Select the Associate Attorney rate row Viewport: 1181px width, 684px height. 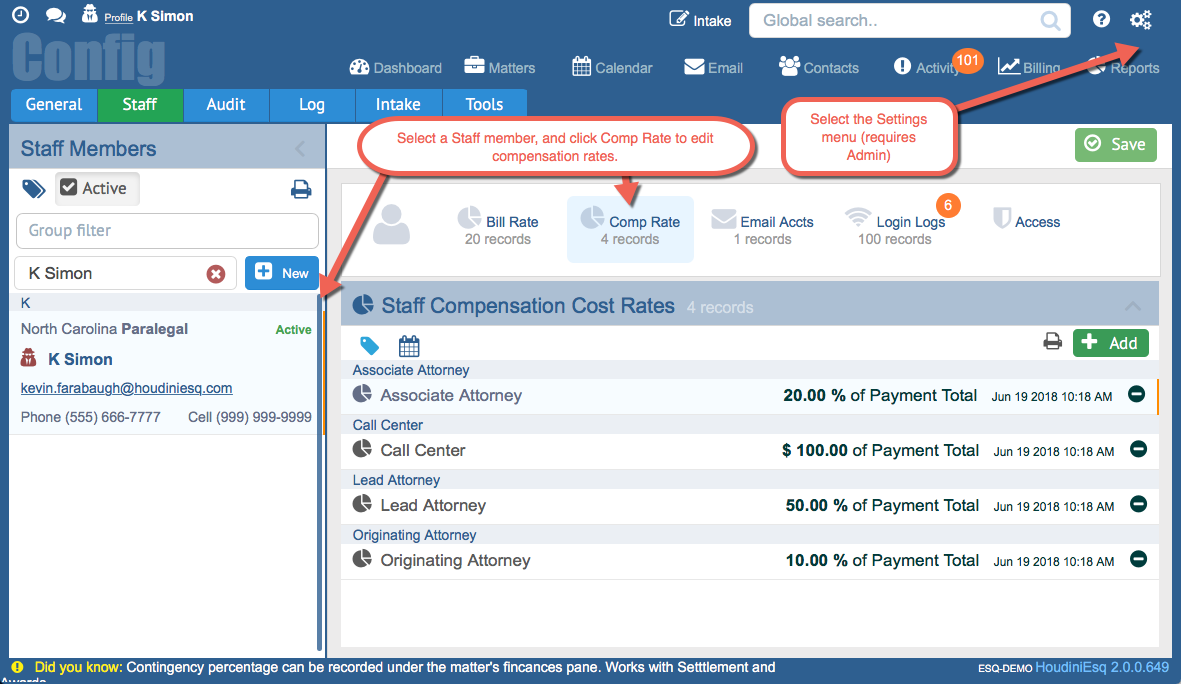coord(749,395)
